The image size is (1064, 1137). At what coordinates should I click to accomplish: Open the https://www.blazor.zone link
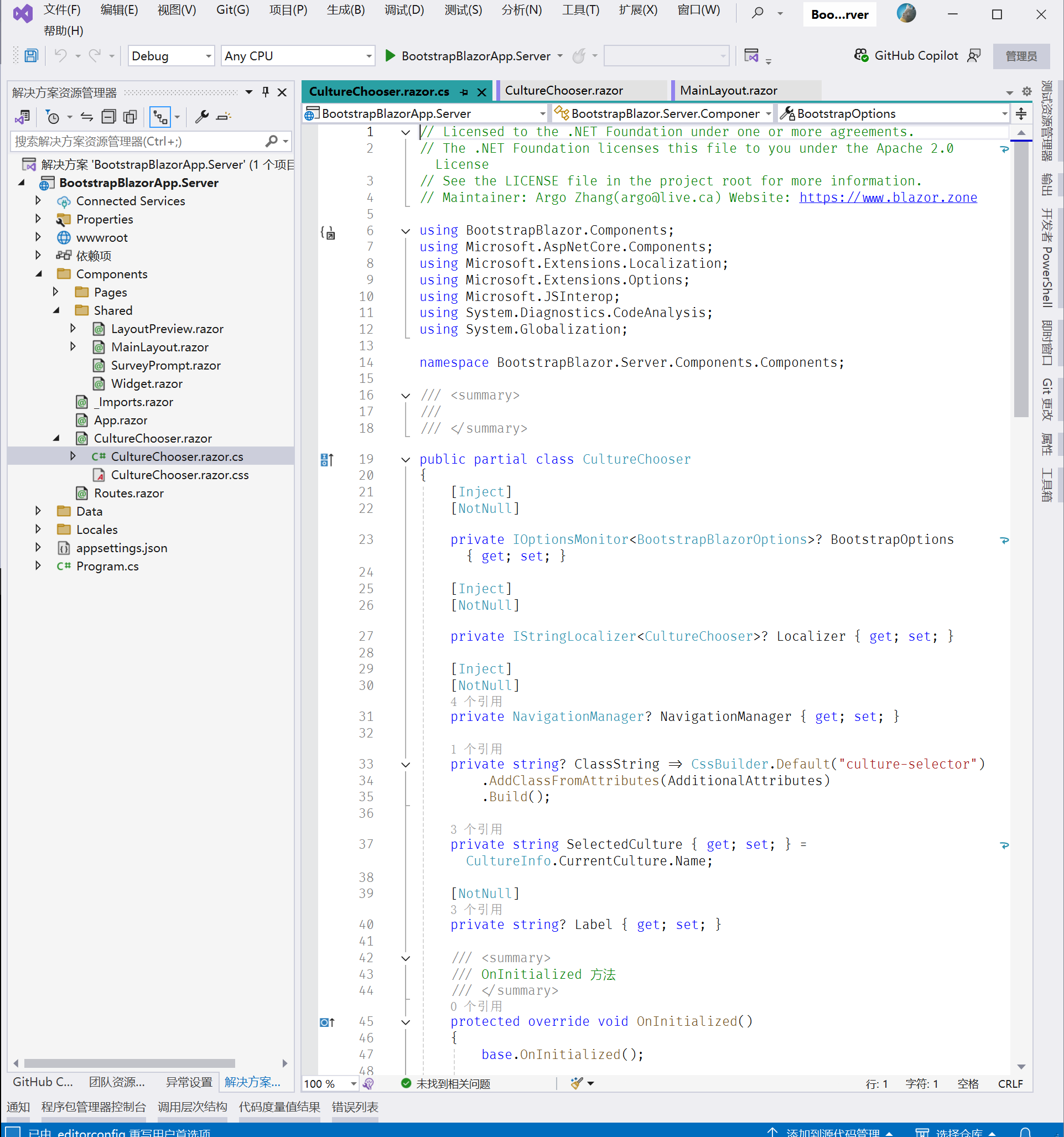point(888,198)
